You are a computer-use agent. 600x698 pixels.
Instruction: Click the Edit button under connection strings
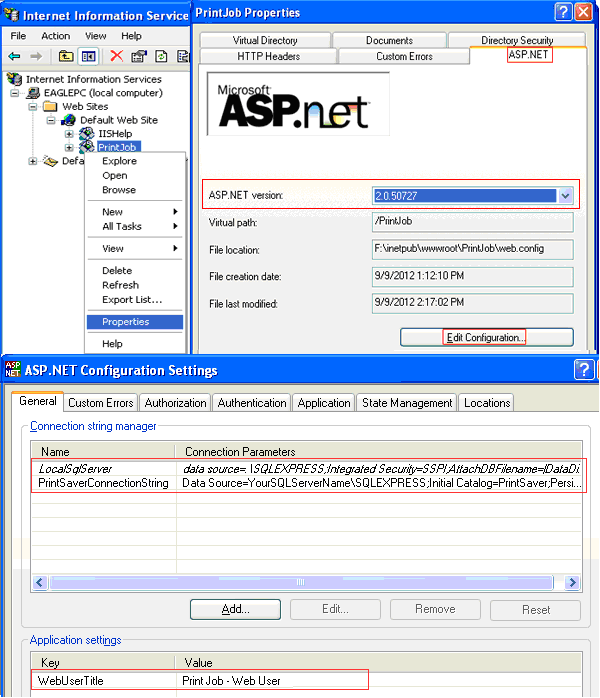(335, 609)
